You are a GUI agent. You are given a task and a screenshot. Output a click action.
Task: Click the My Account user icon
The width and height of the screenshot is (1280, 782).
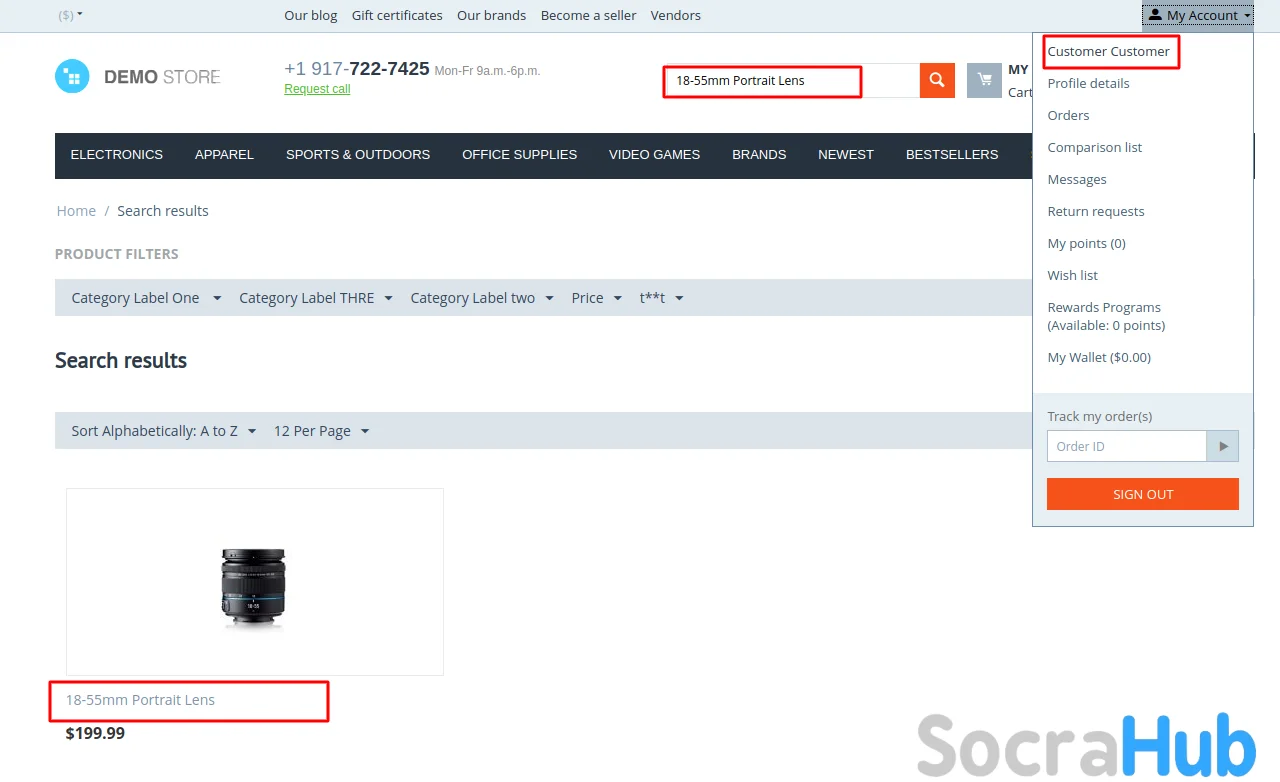pos(1155,15)
